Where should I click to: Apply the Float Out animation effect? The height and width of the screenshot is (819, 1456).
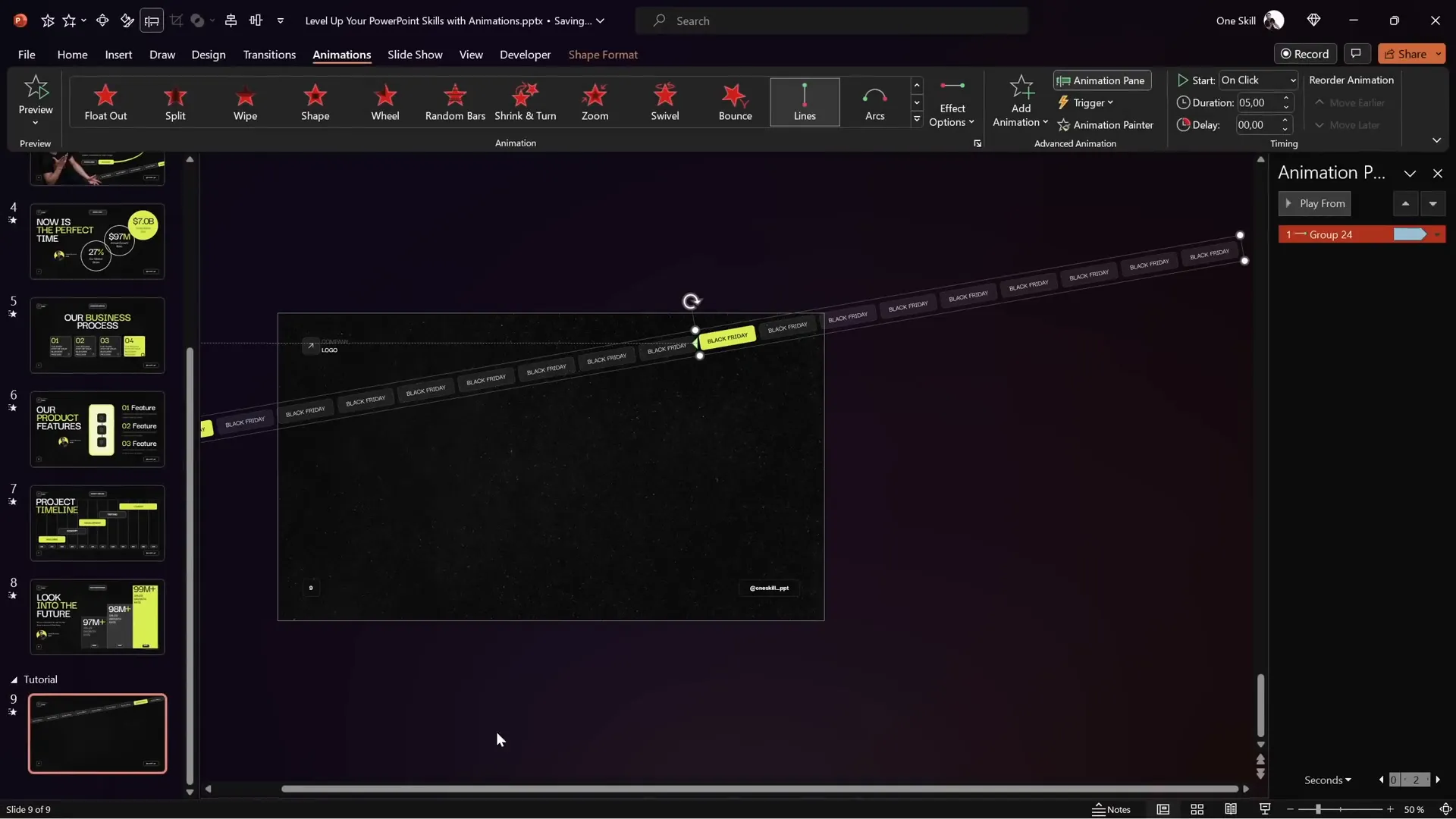pyautogui.click(x=105, y=102)
